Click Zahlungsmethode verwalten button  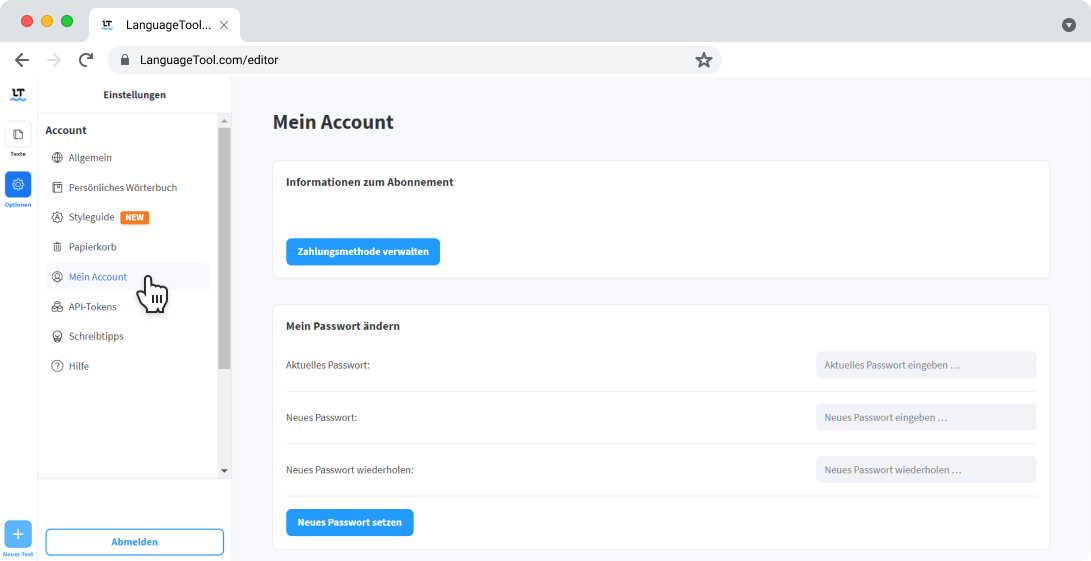(x=363, y=252)
